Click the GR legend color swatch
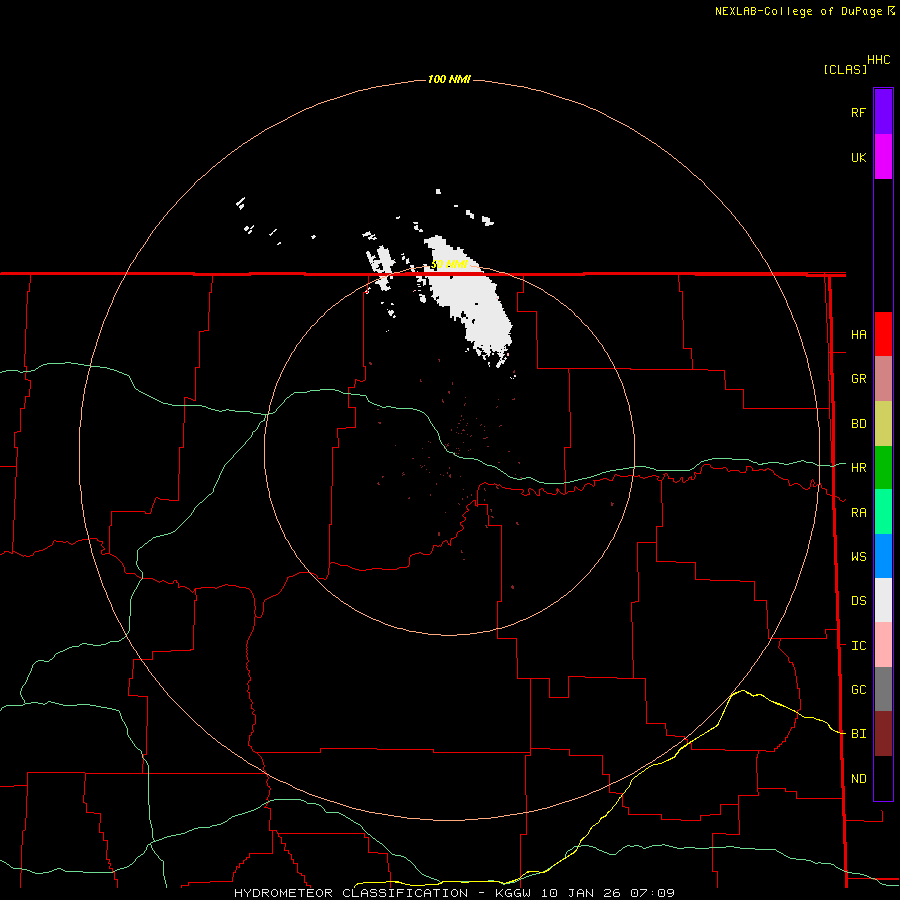 (883, 379)
